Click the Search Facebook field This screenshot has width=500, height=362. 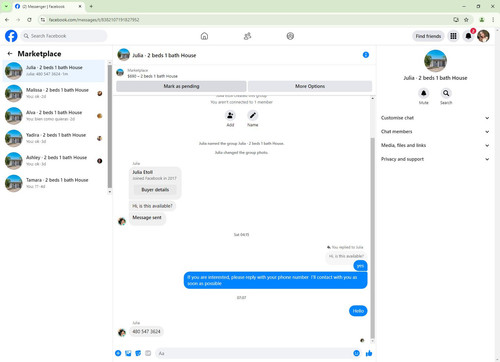coord(64,36)
